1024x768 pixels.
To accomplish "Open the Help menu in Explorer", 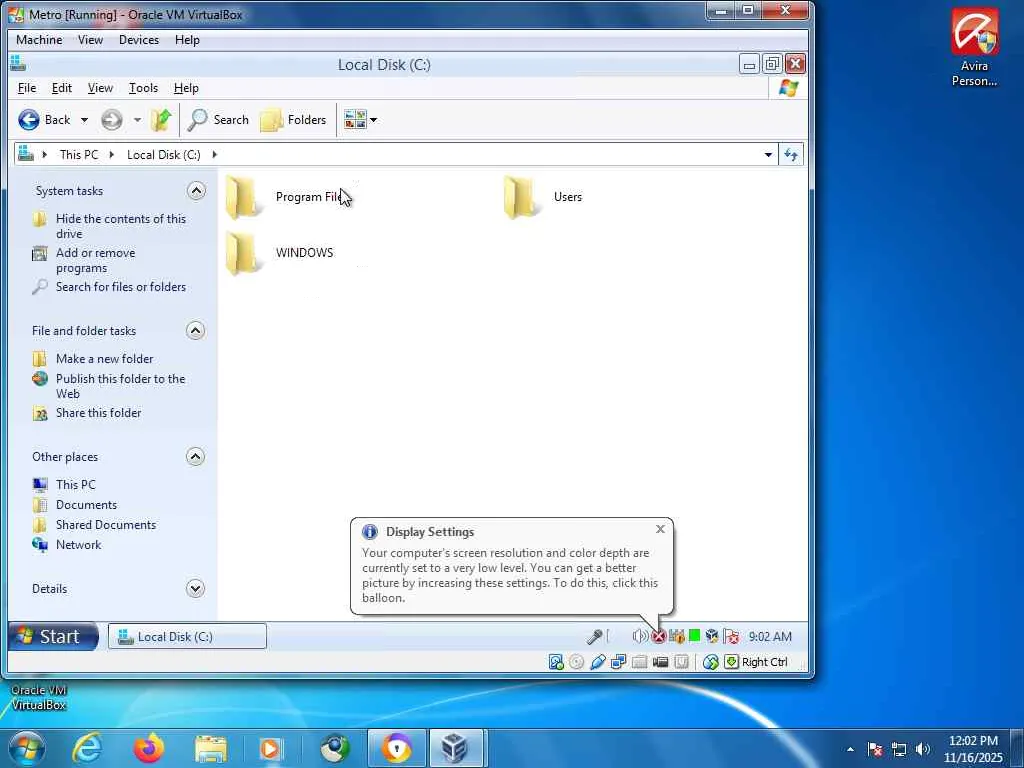I will coord(186,88).
